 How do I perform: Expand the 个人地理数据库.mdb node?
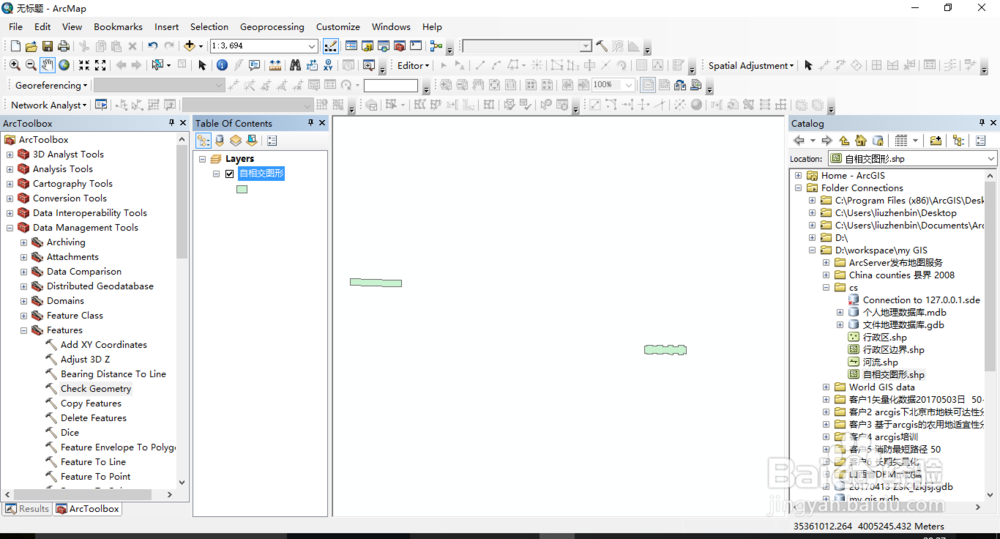(x=840, y=313)
